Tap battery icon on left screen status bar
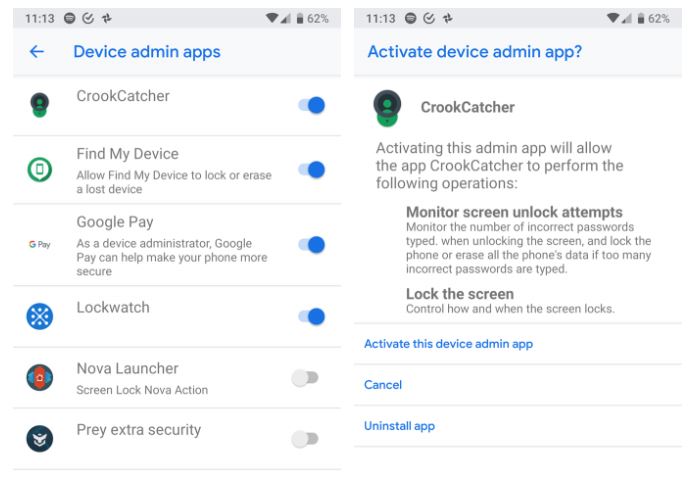The image size is (695, 498). [x=300, y=19]
